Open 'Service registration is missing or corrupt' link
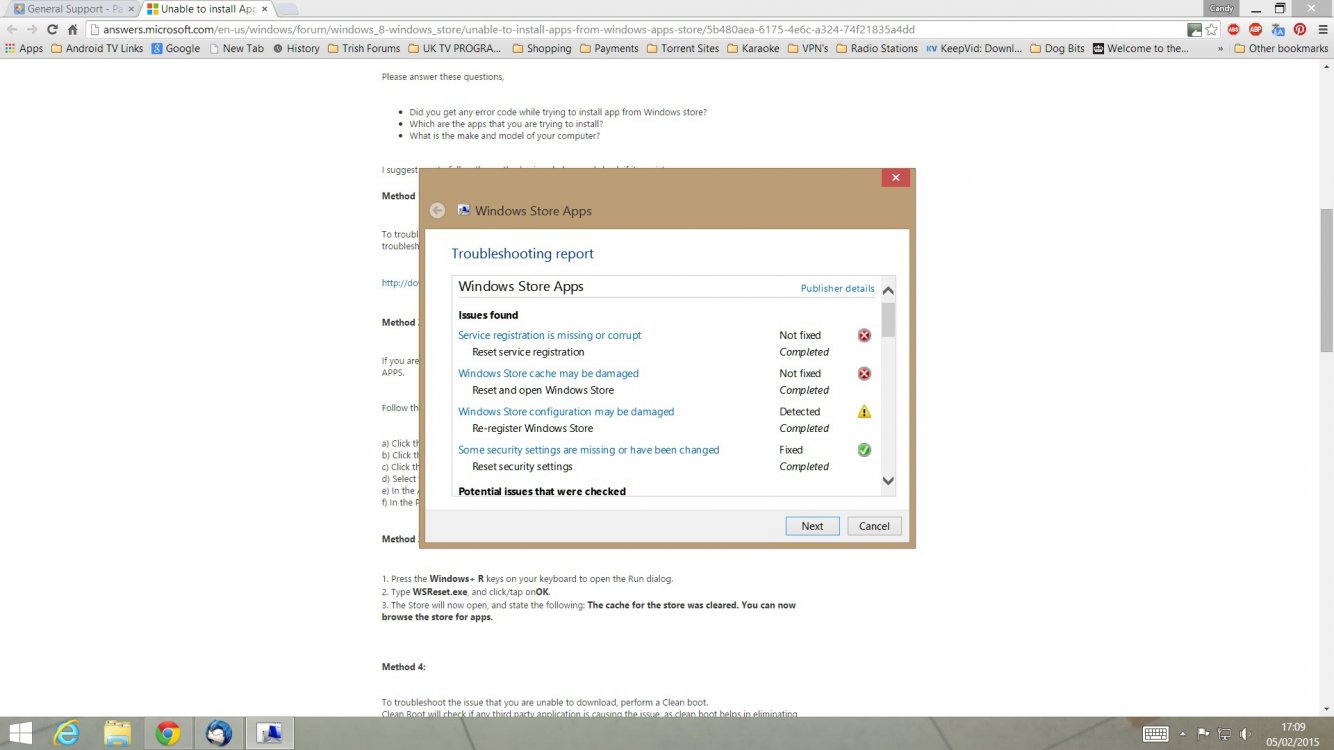This screenshot has width=1334, height=750. pos(550,335)
